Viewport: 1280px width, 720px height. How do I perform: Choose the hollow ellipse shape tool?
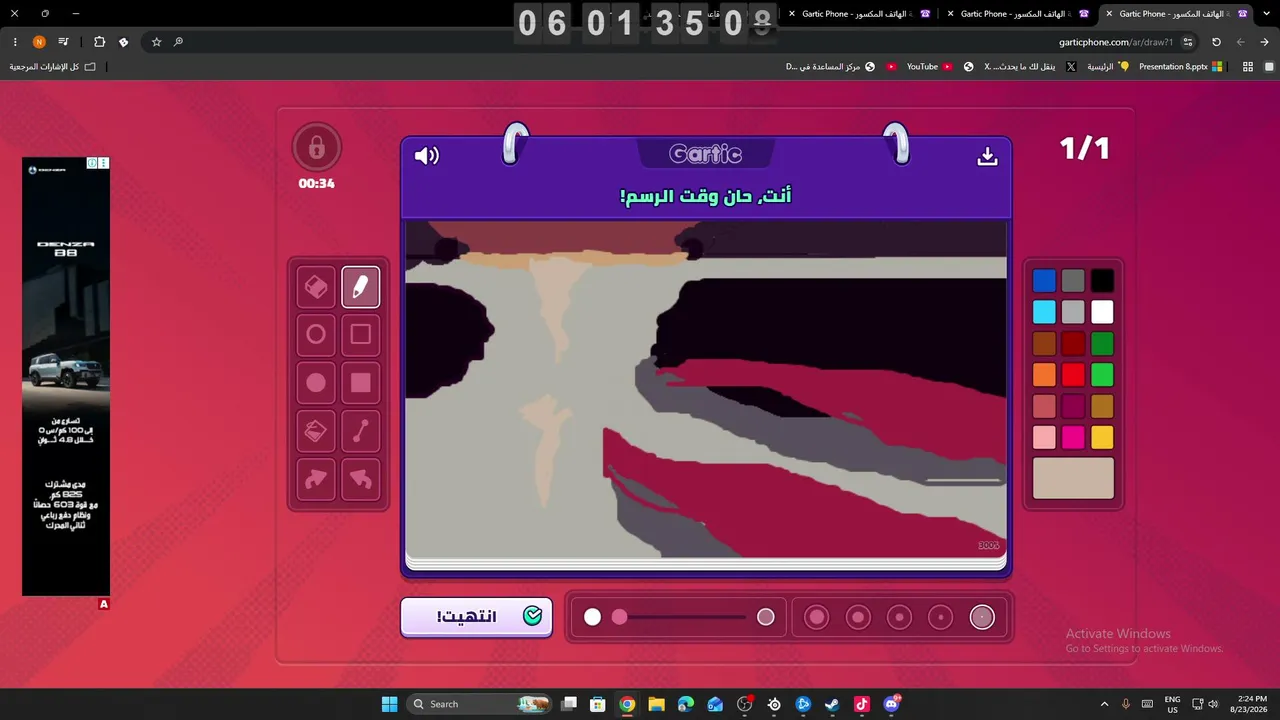point(316,335)
